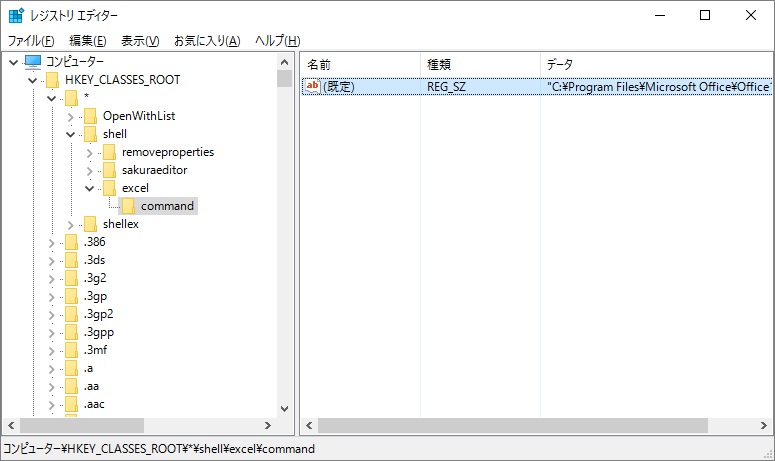Viewport: 775px width, 461px height.
Task: Expand the .386 key
Action: (x=51, y=243)
